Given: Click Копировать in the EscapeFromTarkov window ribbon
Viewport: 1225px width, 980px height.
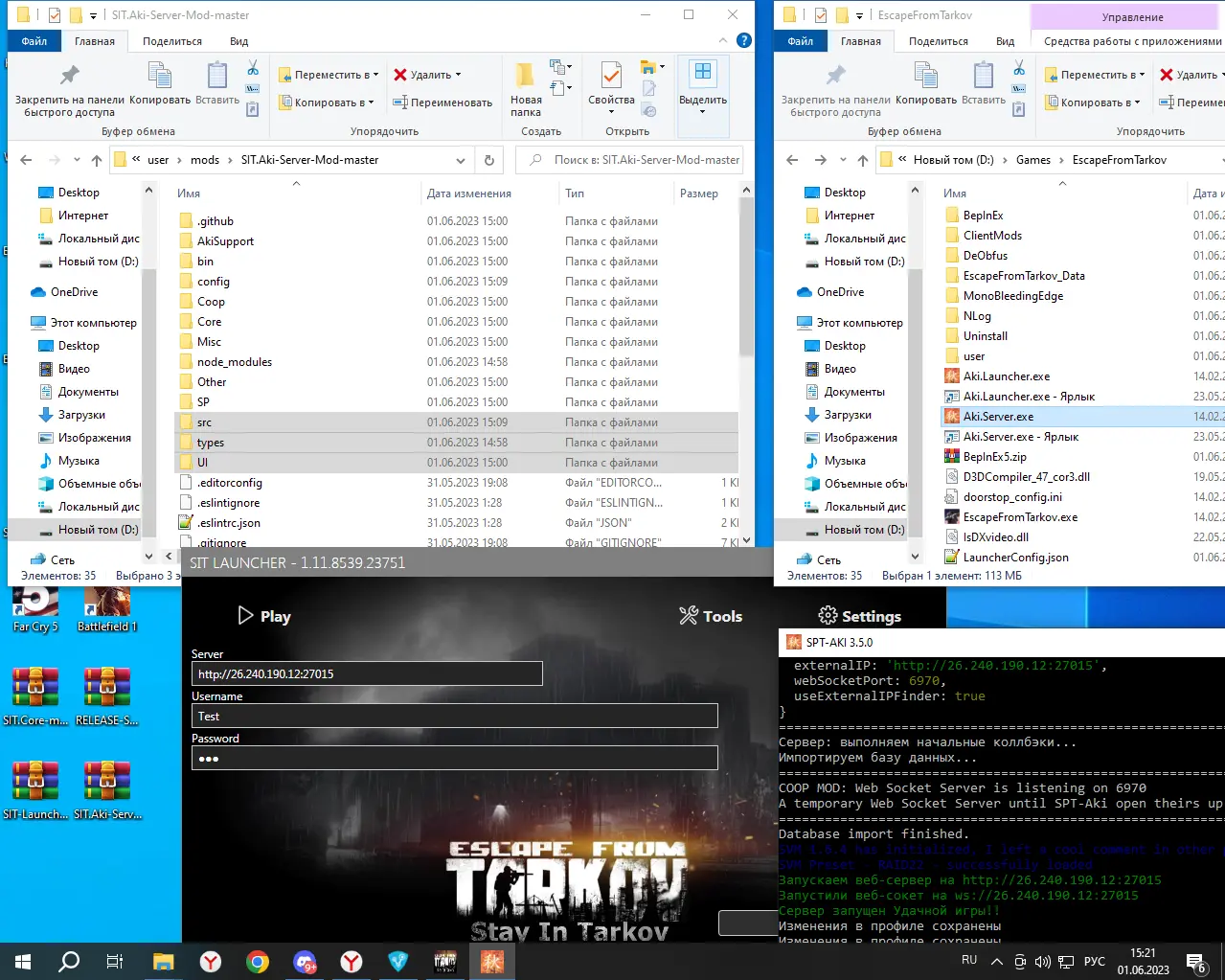Looking at the screenshot, I should click(926, 83).
